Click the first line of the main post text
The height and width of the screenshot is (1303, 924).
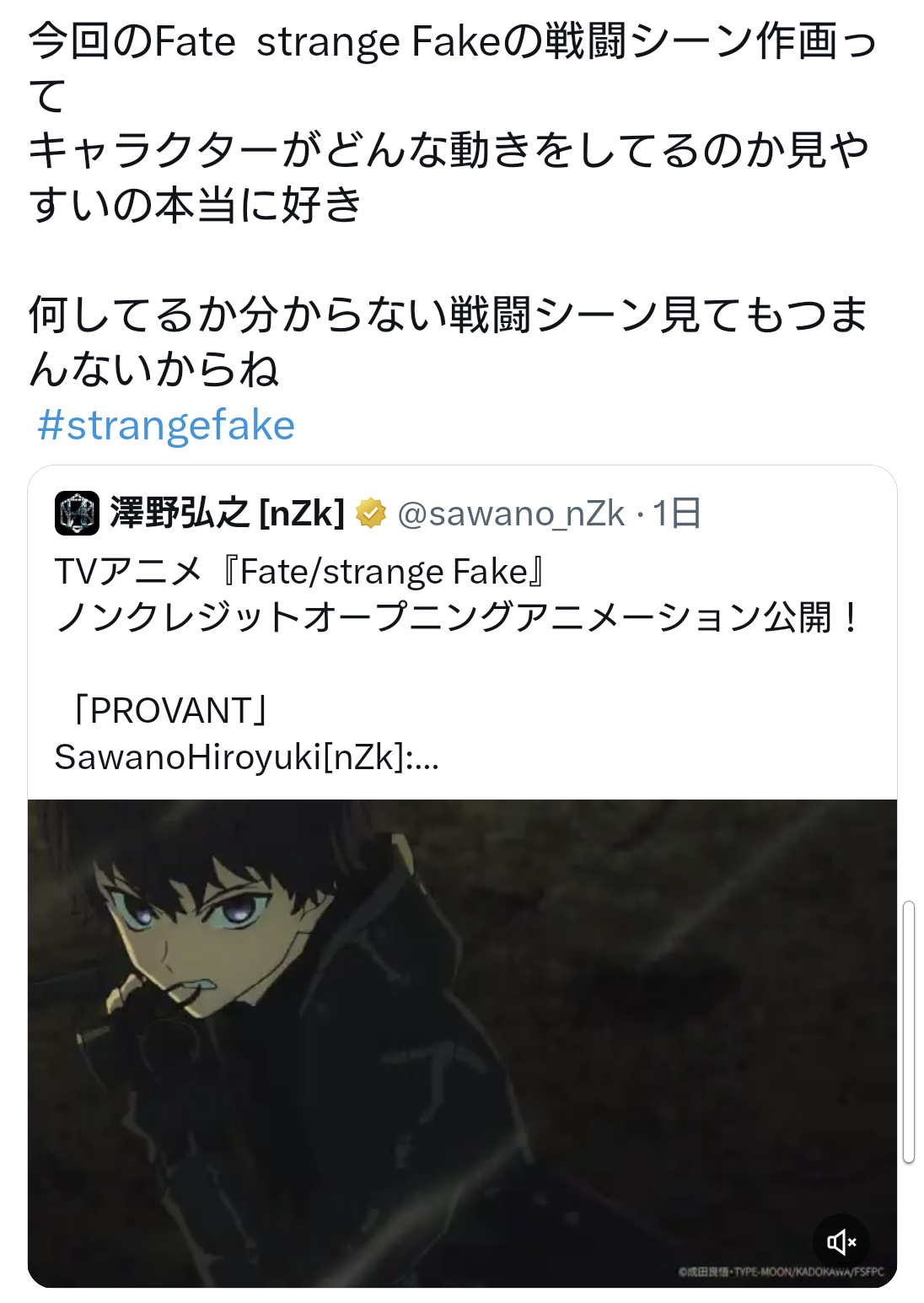tap(453, 41)
